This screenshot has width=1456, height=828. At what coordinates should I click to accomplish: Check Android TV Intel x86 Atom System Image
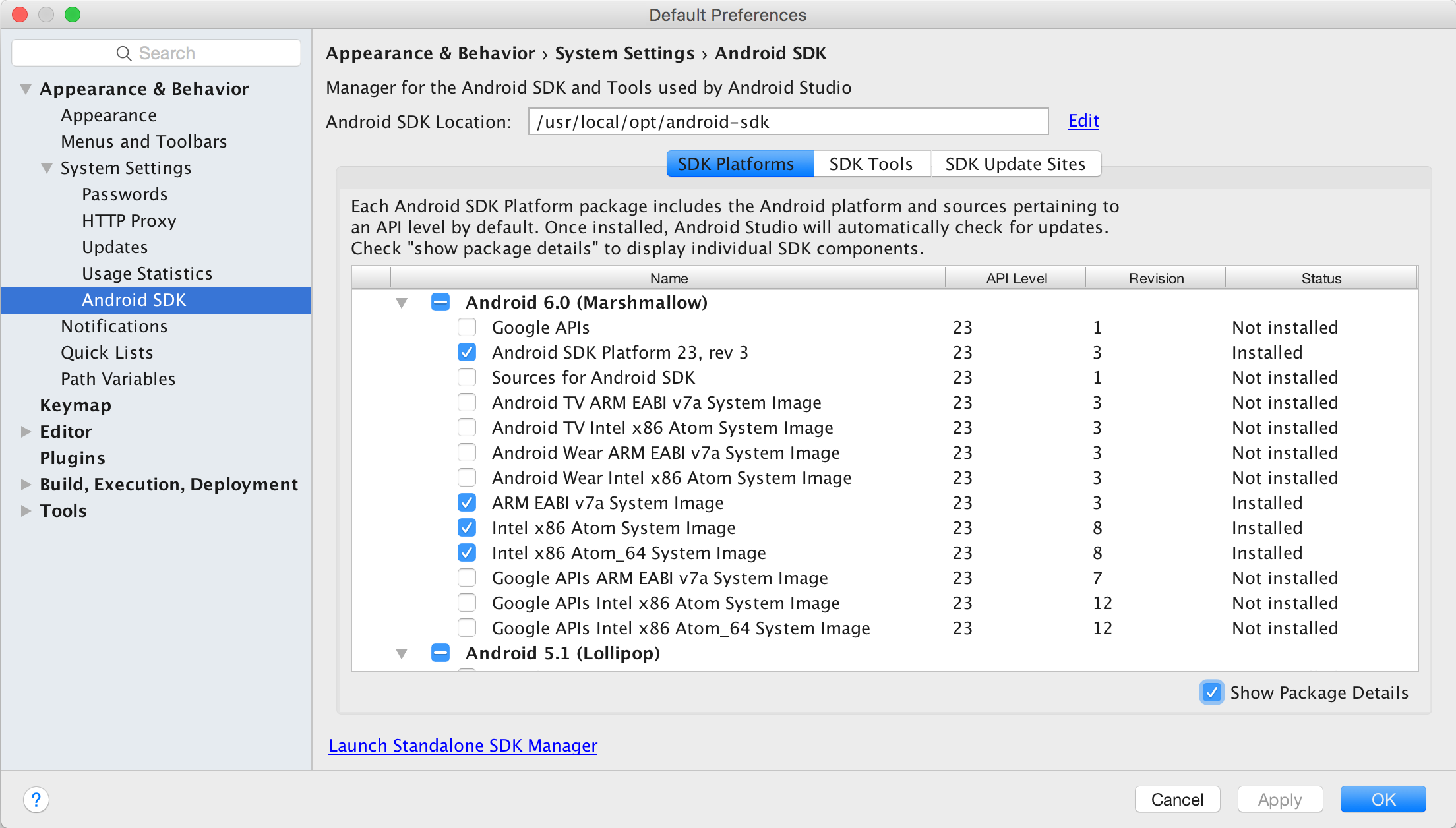(467, 428)
